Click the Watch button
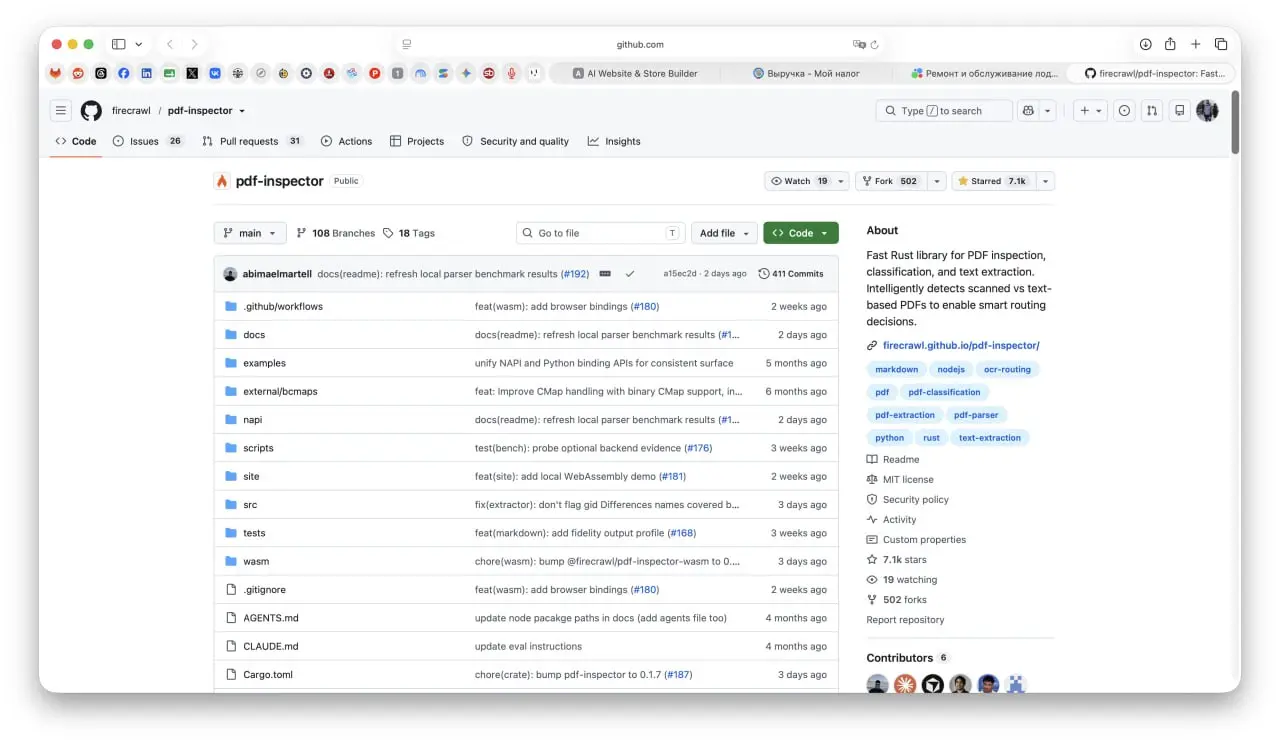Image resolution: width=1280 pixels, height=744 pixels. [x=799, y=181]
